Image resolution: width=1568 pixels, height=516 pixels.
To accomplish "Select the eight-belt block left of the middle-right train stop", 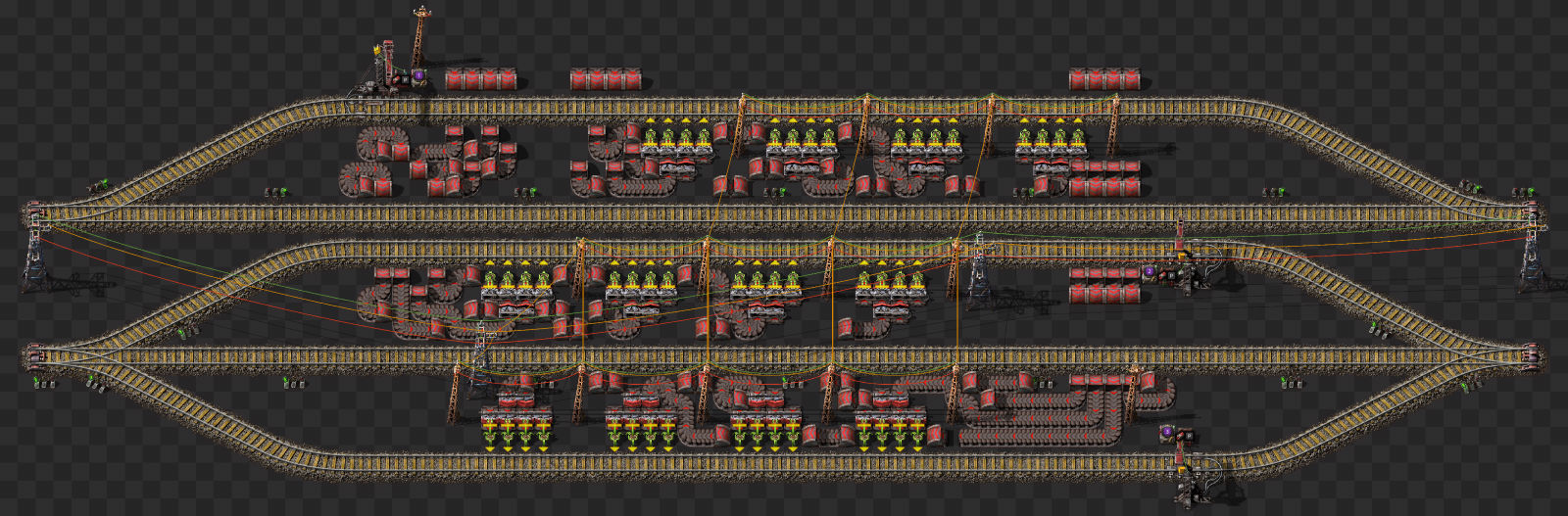I will 1105,284.
